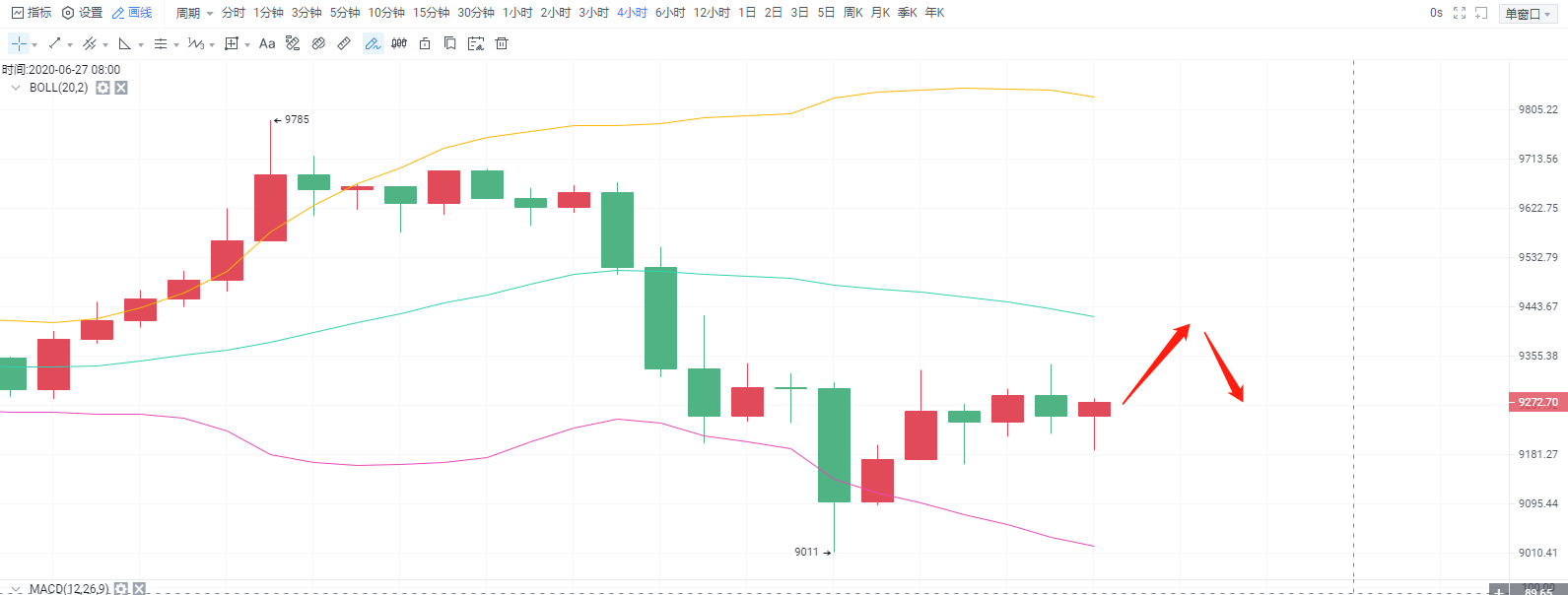Select the crosshair cursor tool
This screenshot has width=1568, height=595.
20,43
